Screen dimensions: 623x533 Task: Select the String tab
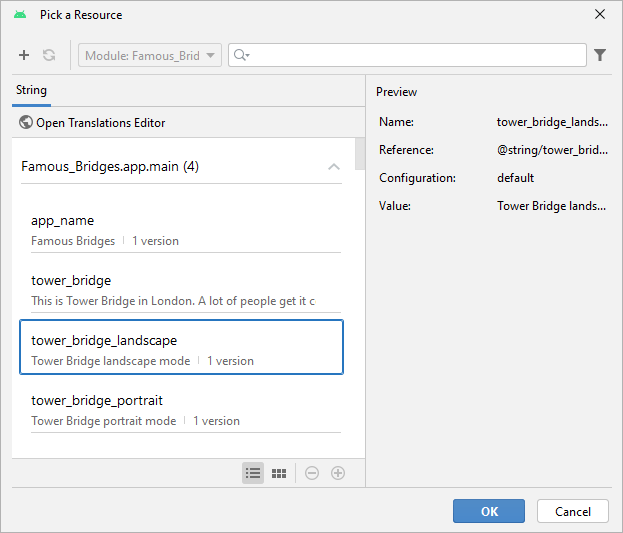click(x=31, y=90)
